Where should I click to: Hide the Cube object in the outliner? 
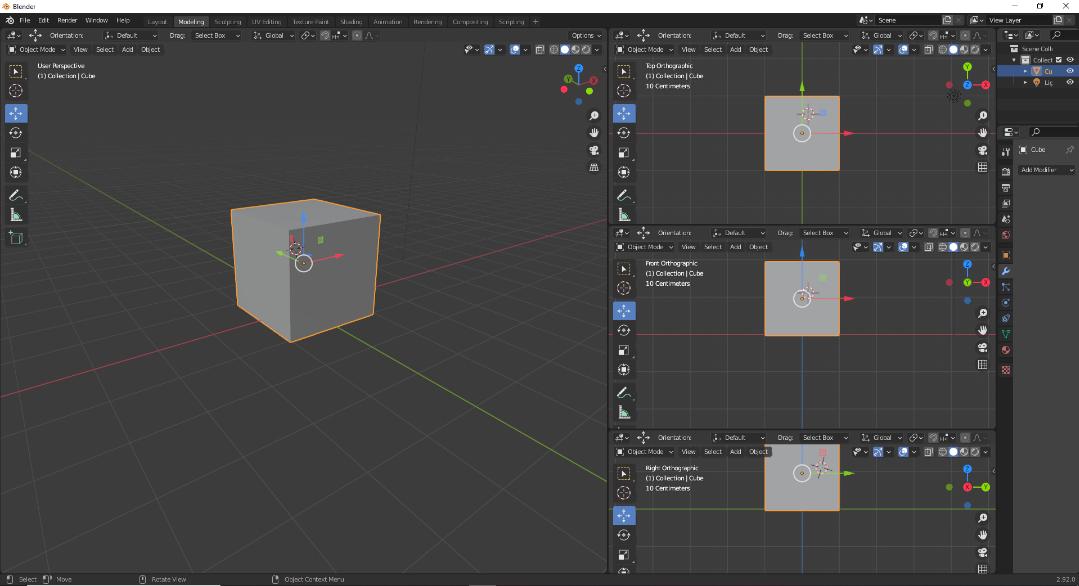point(1070,71)
